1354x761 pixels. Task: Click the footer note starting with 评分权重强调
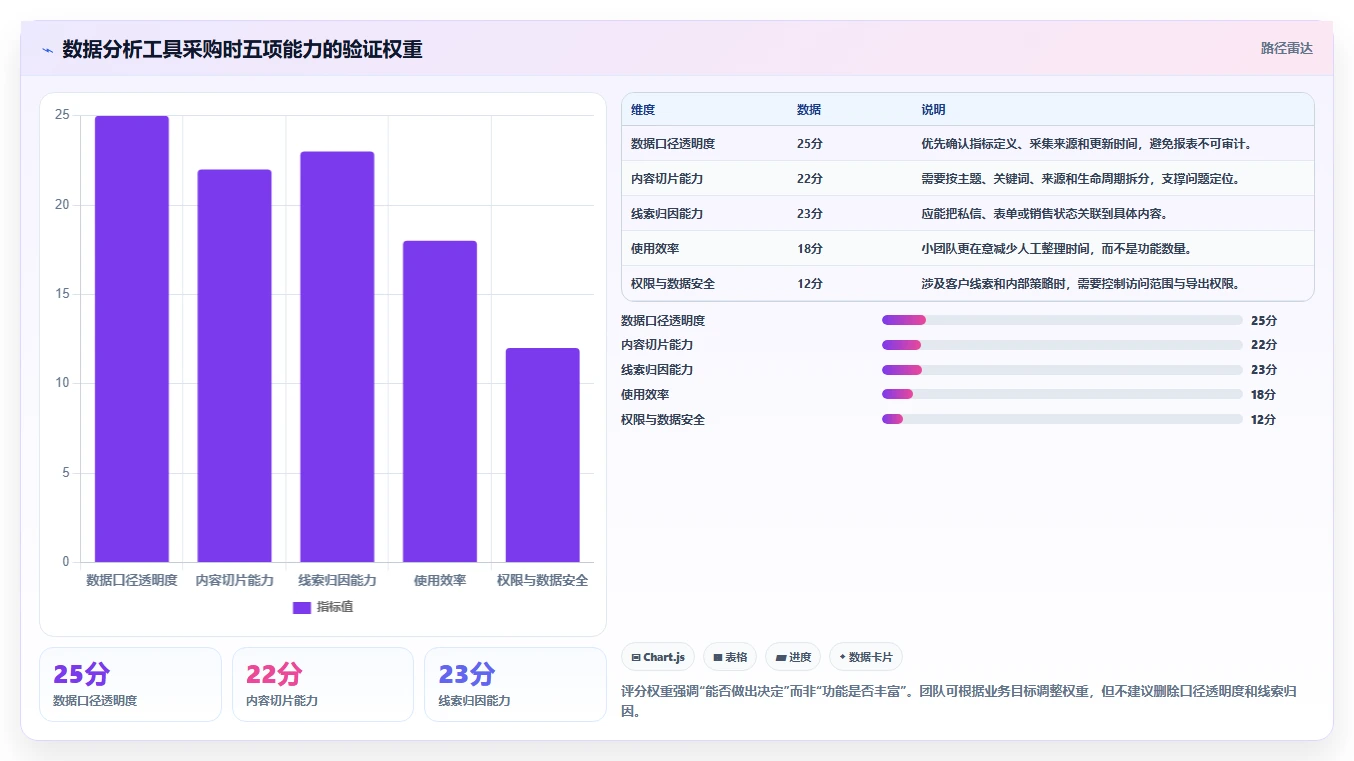click(x=959, y=701)
